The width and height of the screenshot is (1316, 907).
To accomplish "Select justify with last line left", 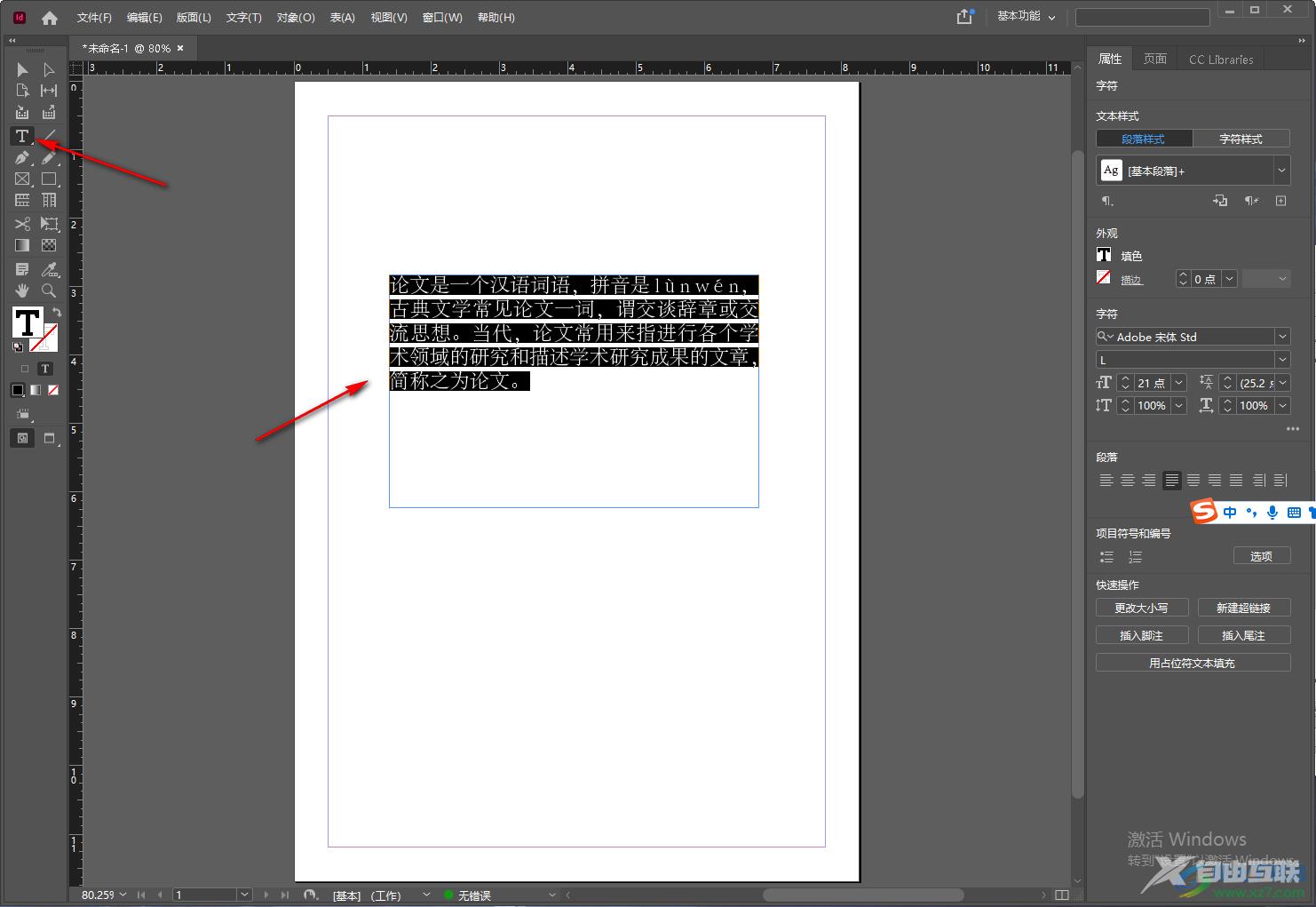I will pos(1172,481).
